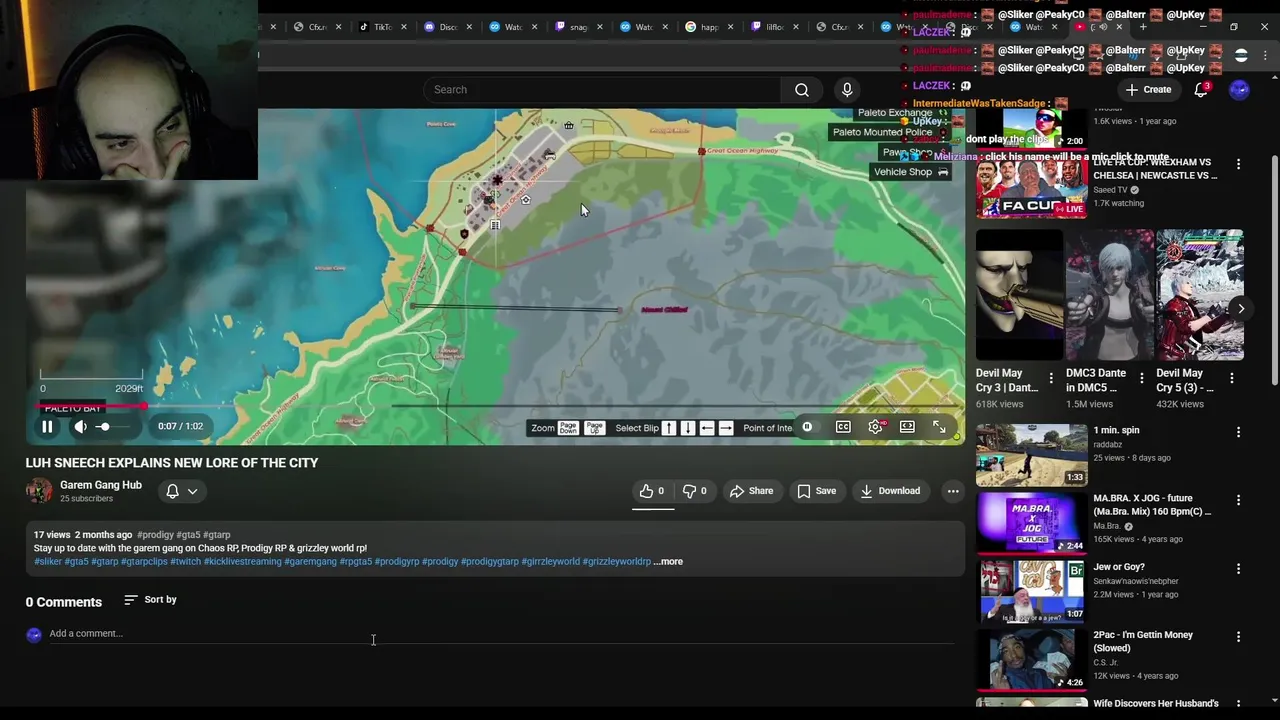The height and width of the screenshot is (720, 1280).
Task: Start voice search with microphone
Action: 847,90
